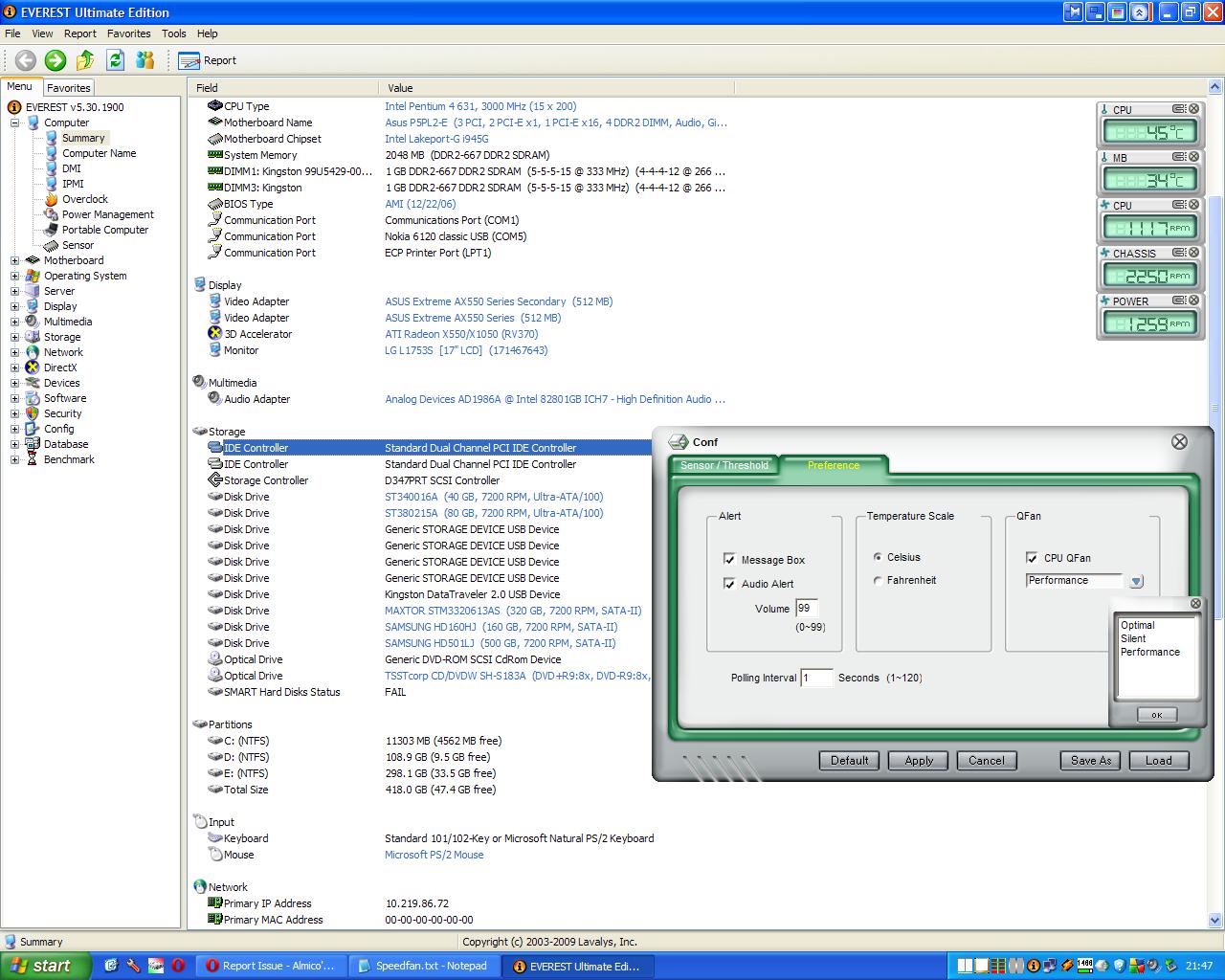The height and width of the screenshot is (980, 1225).
Task: Click the vertical scrollbar up arrow
Action: click(x=1216, y=87)
